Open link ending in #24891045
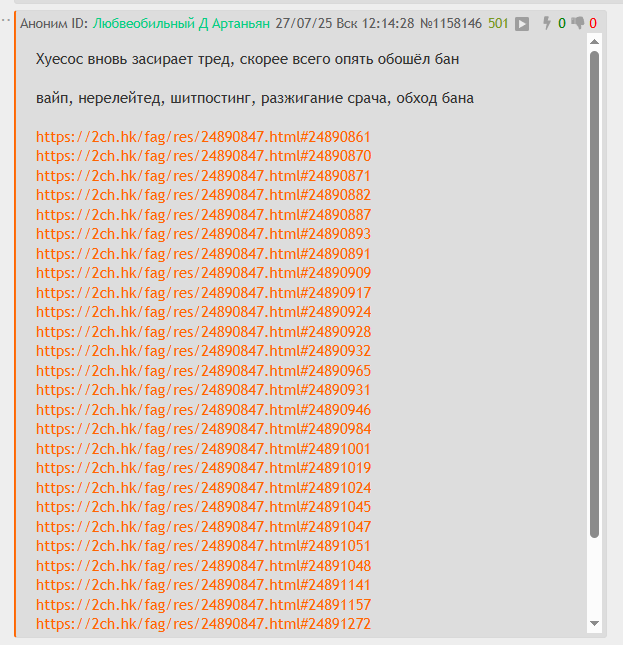 coord(204,508)
